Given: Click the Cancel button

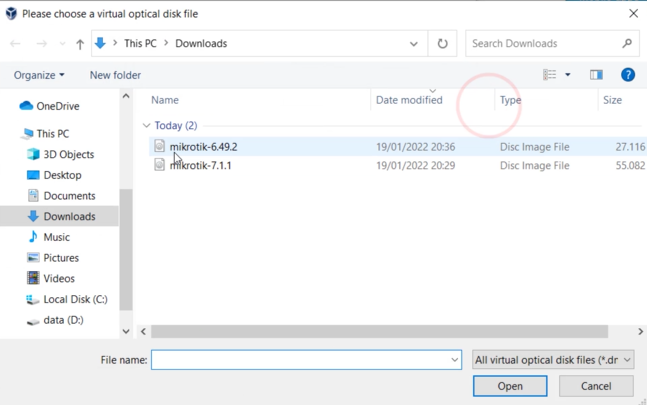Looking at the screenshot, I should tap(596, 386).
